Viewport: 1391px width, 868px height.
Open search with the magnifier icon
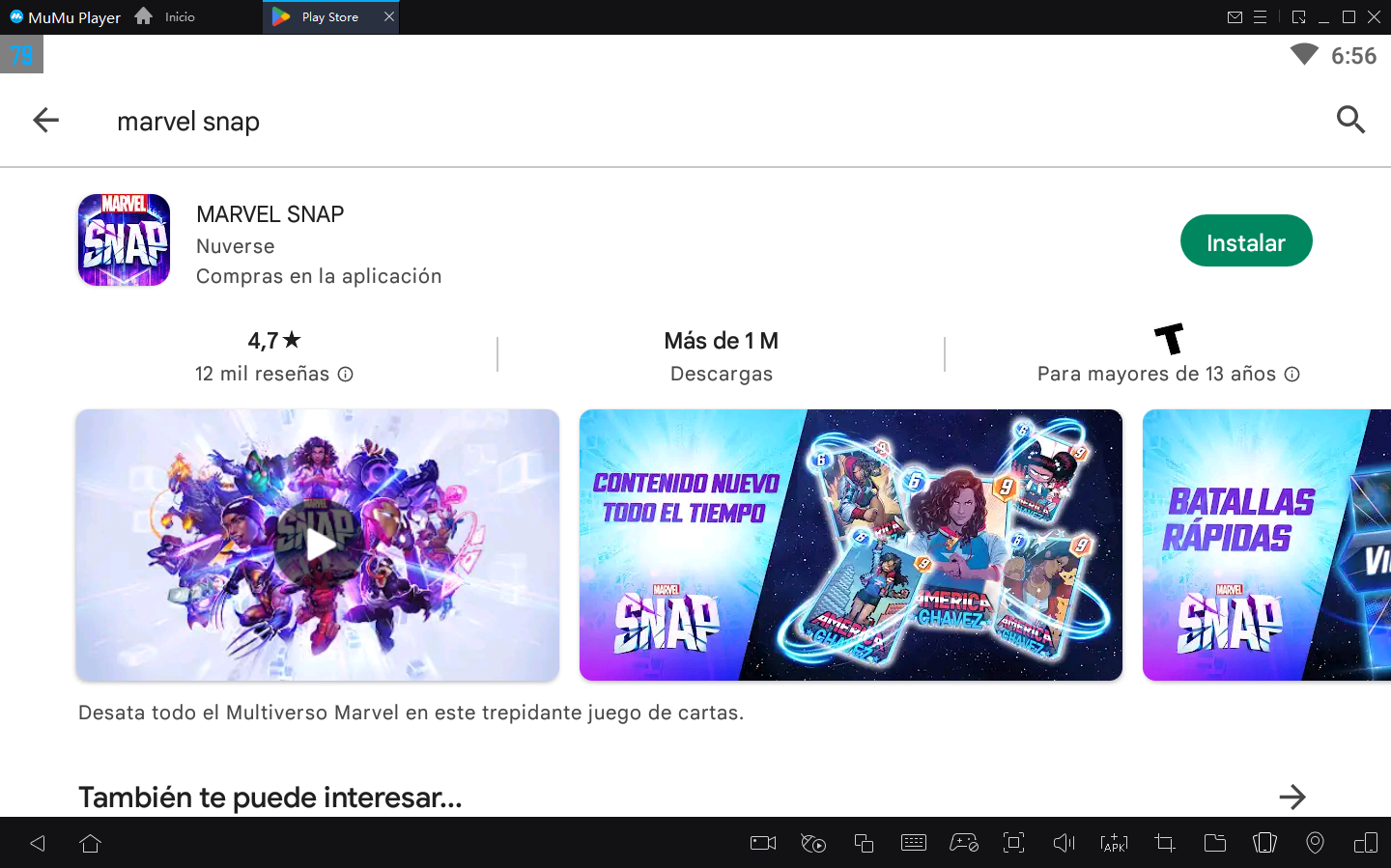[1350, 120]
